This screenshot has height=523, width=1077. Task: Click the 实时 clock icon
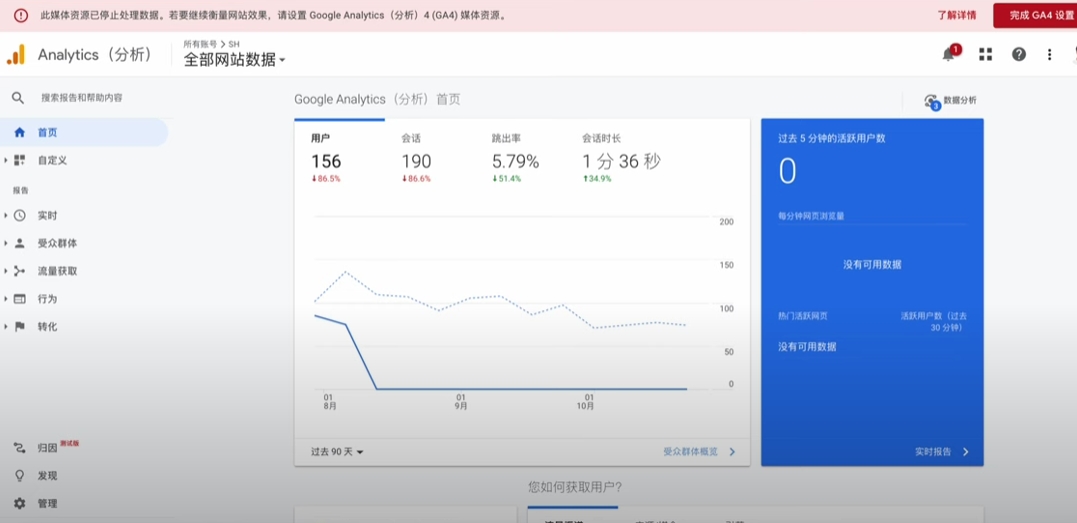[19, 215]
